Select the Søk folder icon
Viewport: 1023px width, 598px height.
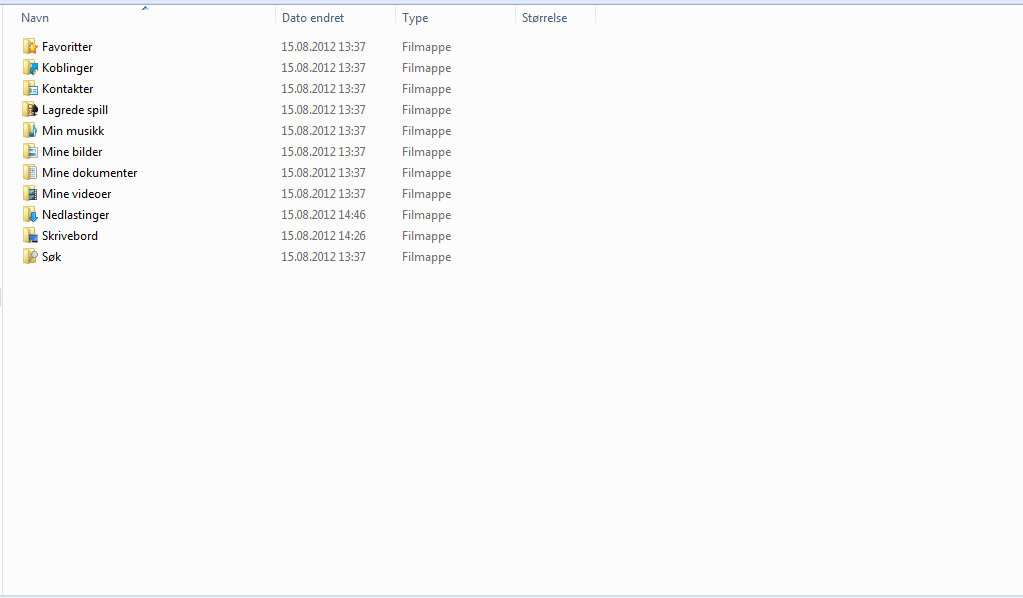click(30, 256)
